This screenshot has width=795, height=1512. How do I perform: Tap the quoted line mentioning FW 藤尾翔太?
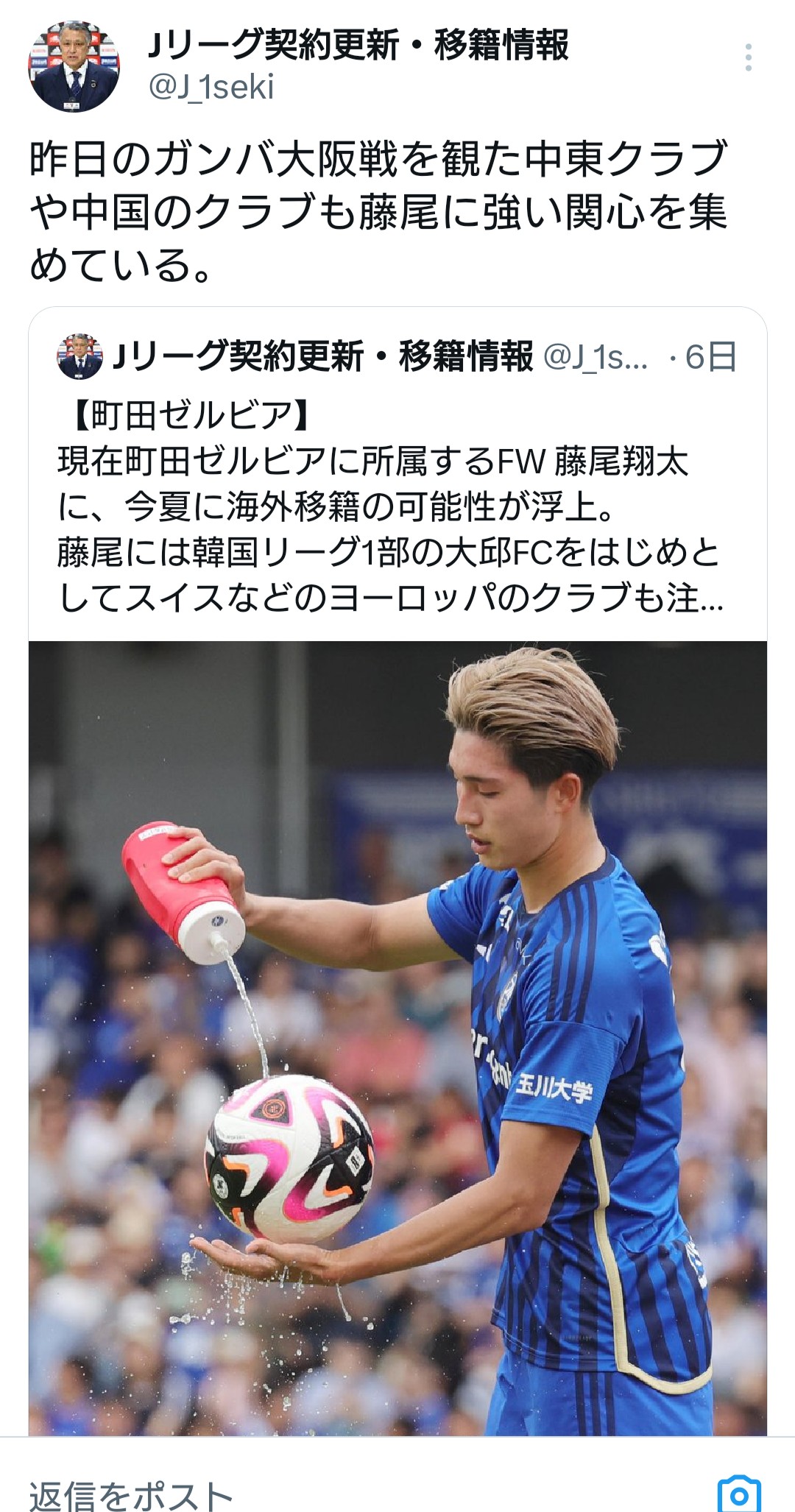pos(373,462)
